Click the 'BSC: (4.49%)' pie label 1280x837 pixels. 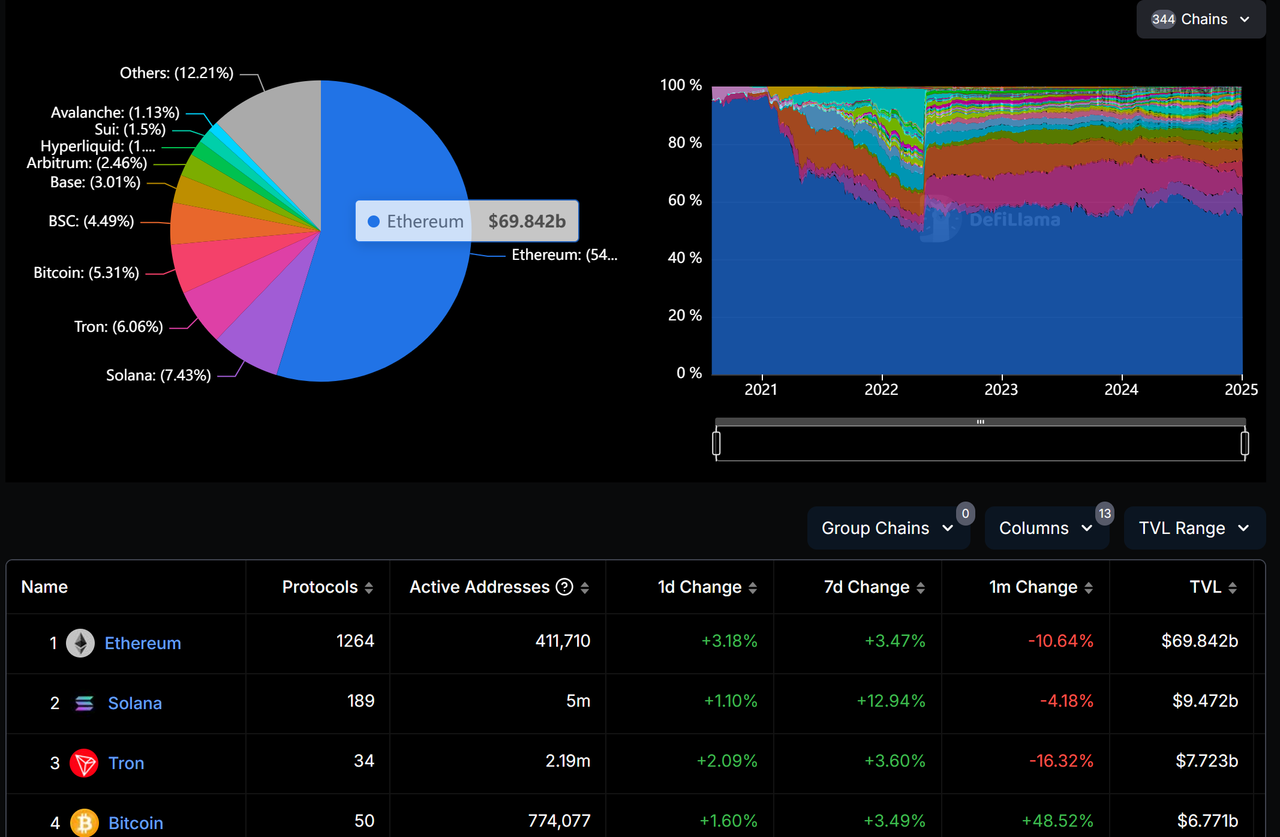pos(91,221)
